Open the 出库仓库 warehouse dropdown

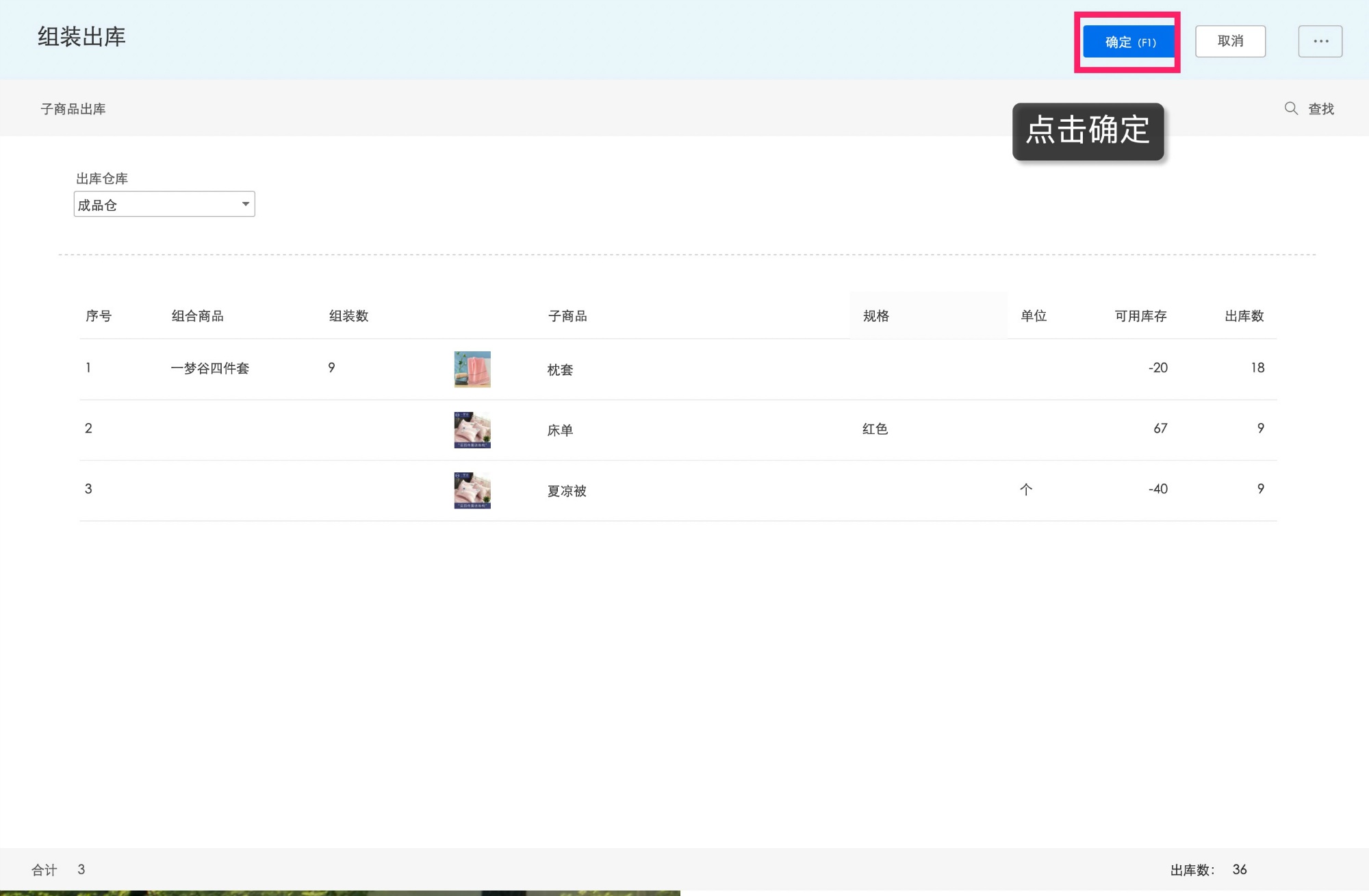click(x=164, y=204)
